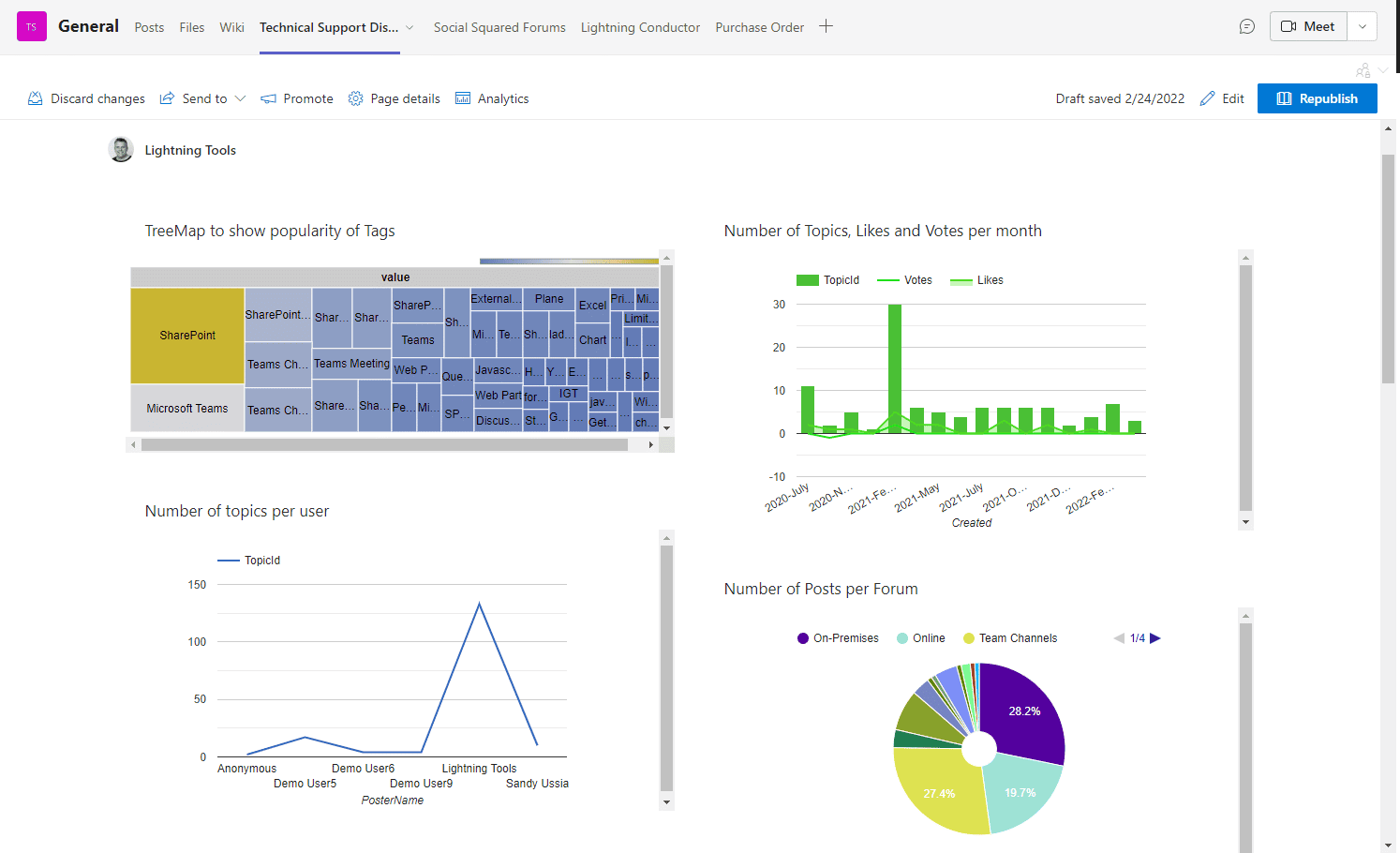The image size is (1400, 853).
Task: Discard changes to the page draft
Action: (86, 97)
